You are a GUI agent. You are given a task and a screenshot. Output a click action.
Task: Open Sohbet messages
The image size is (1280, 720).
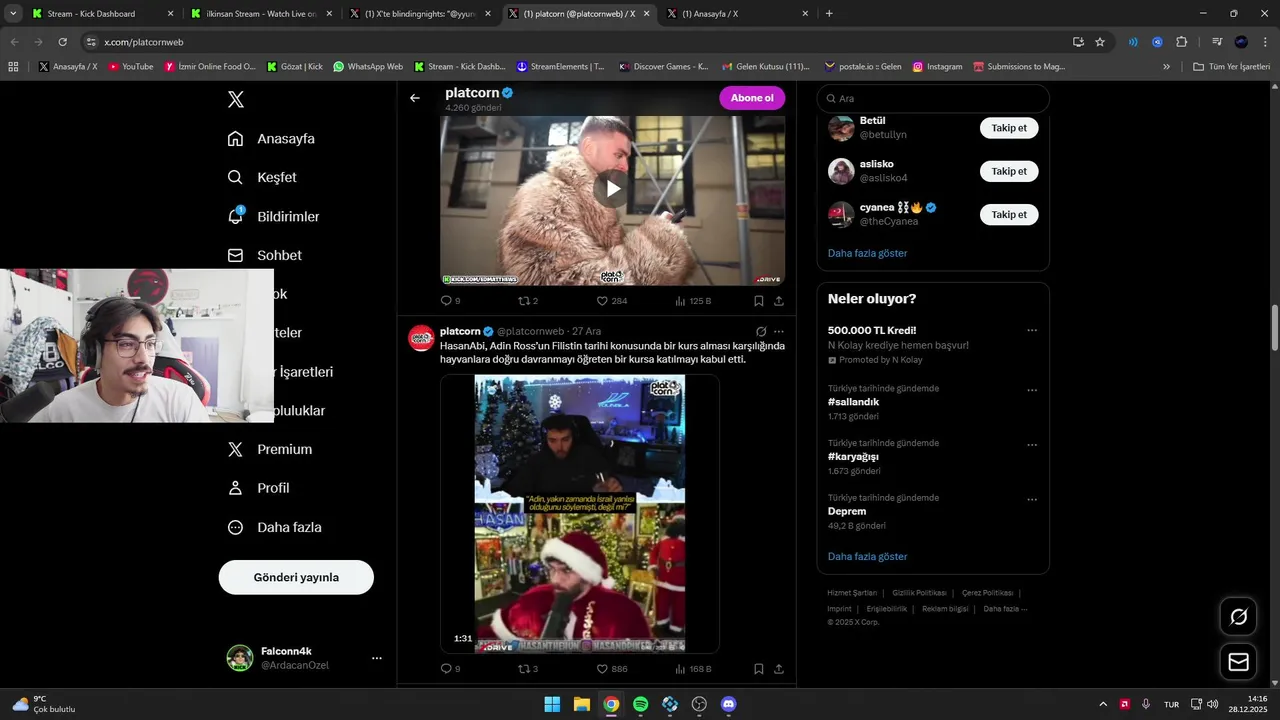tap(265, 255)
